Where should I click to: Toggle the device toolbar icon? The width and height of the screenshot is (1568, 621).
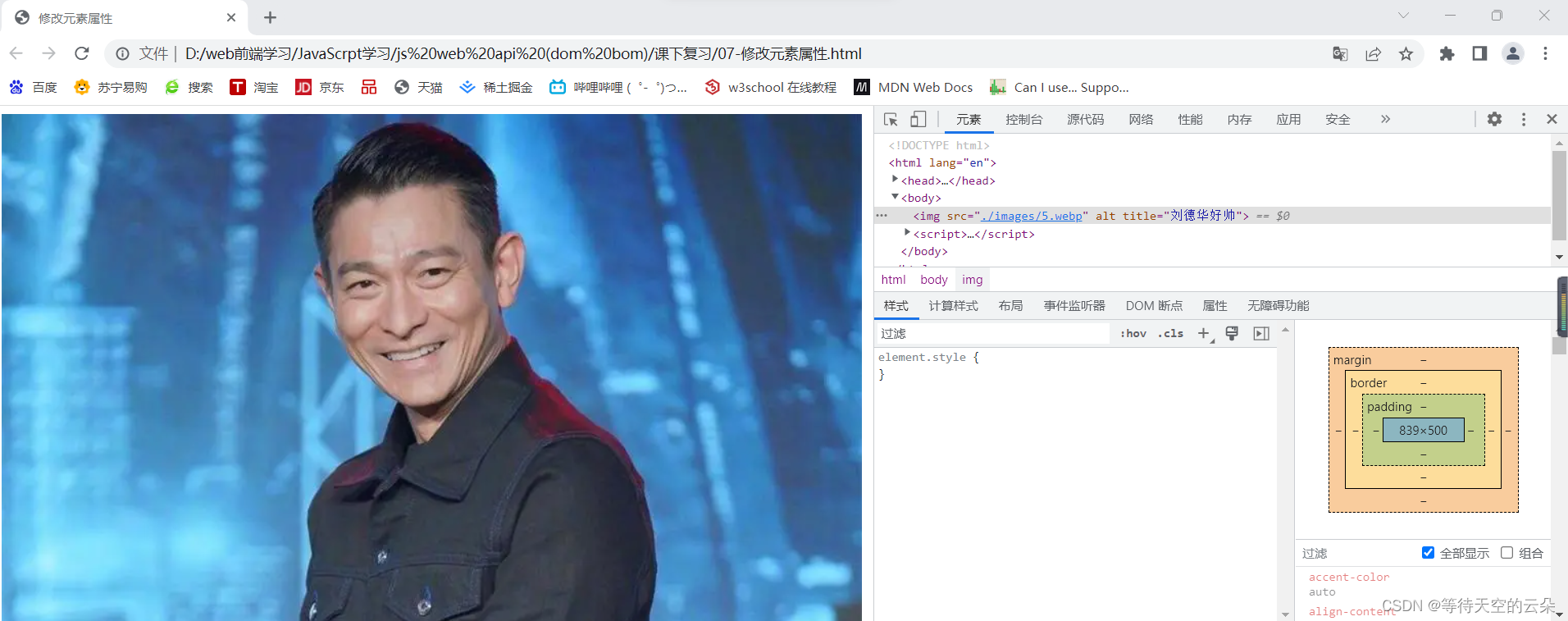pyautogui.click(x=918, y=120)
